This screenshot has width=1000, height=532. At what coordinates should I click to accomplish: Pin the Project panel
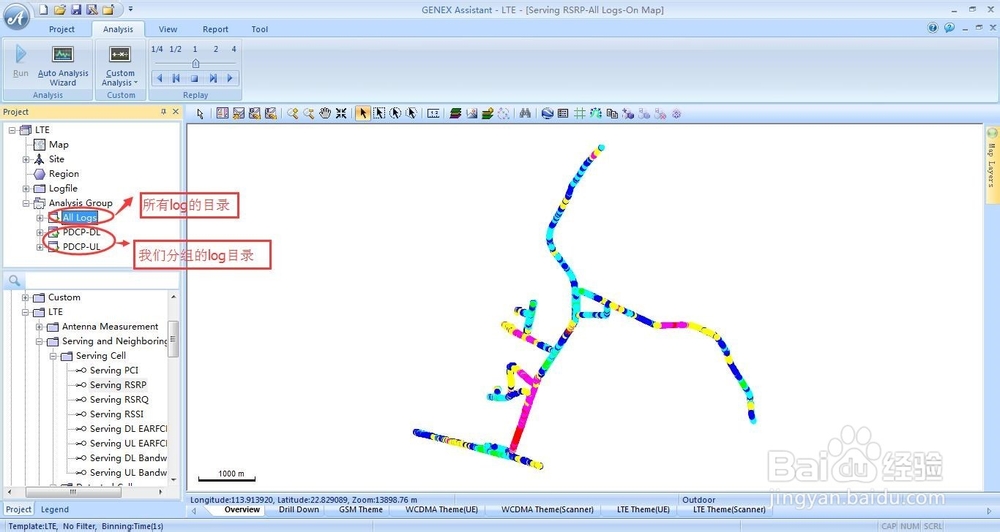point(163,112)
